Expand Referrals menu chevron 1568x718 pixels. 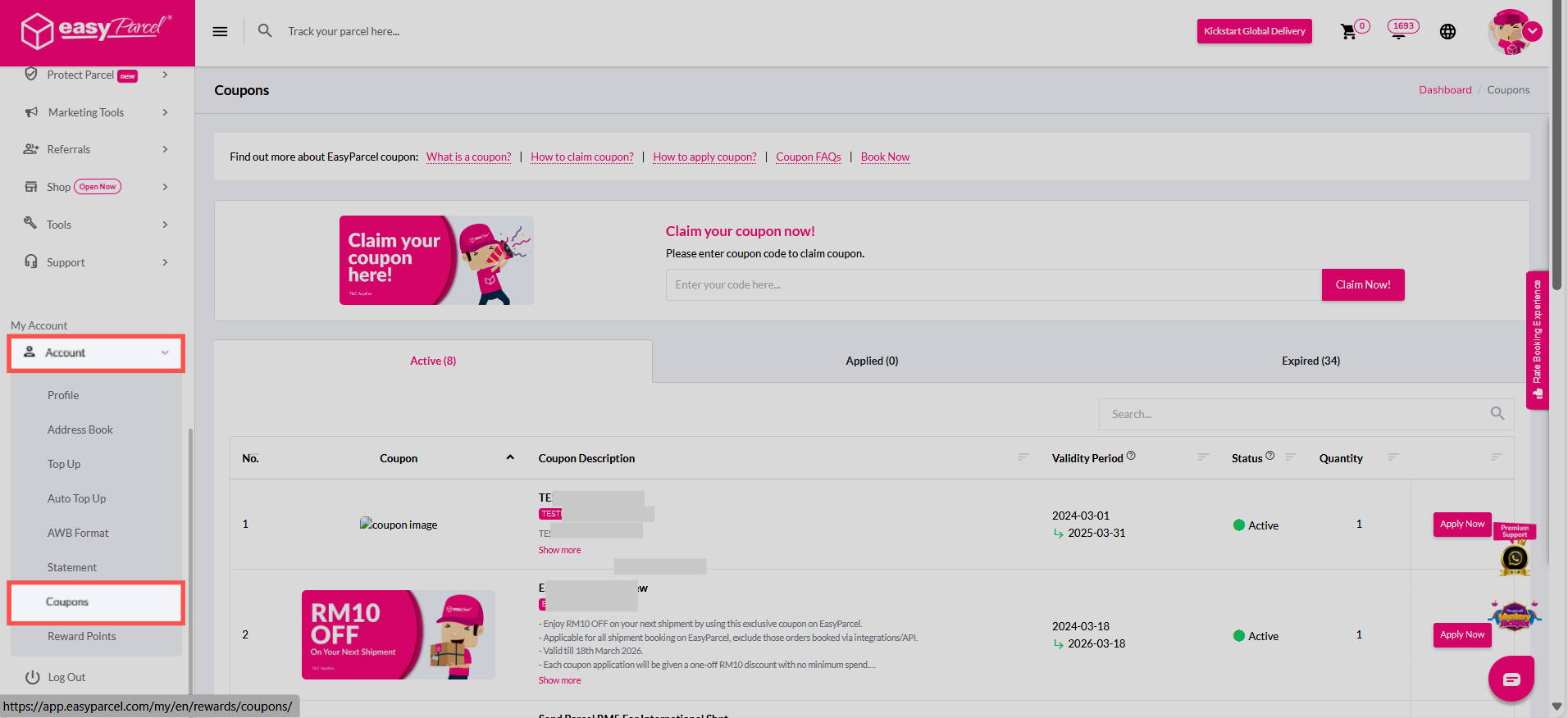(x=165, y=149)
